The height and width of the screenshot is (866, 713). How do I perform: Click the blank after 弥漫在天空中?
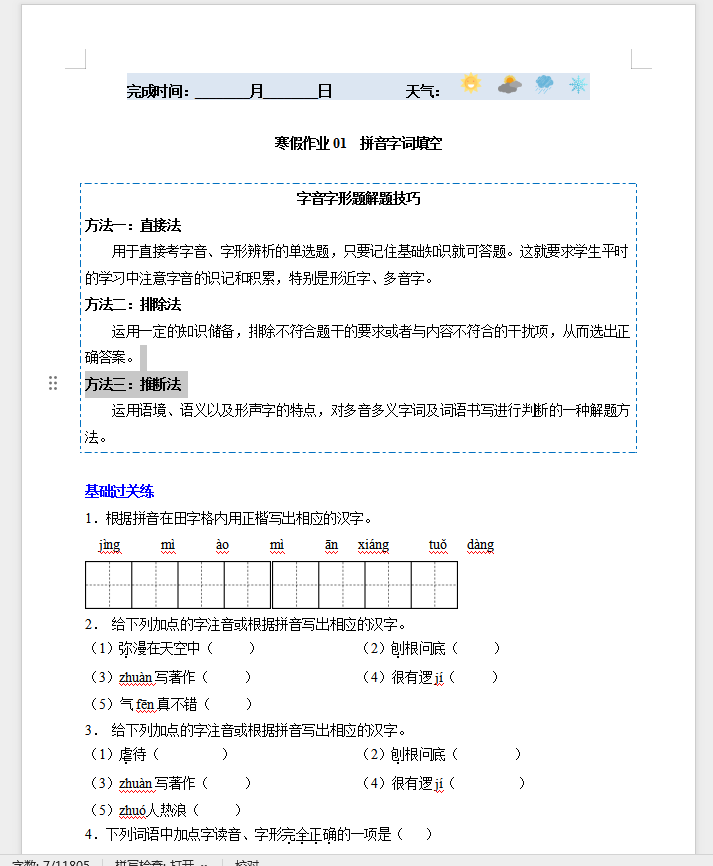coord(231,648)
